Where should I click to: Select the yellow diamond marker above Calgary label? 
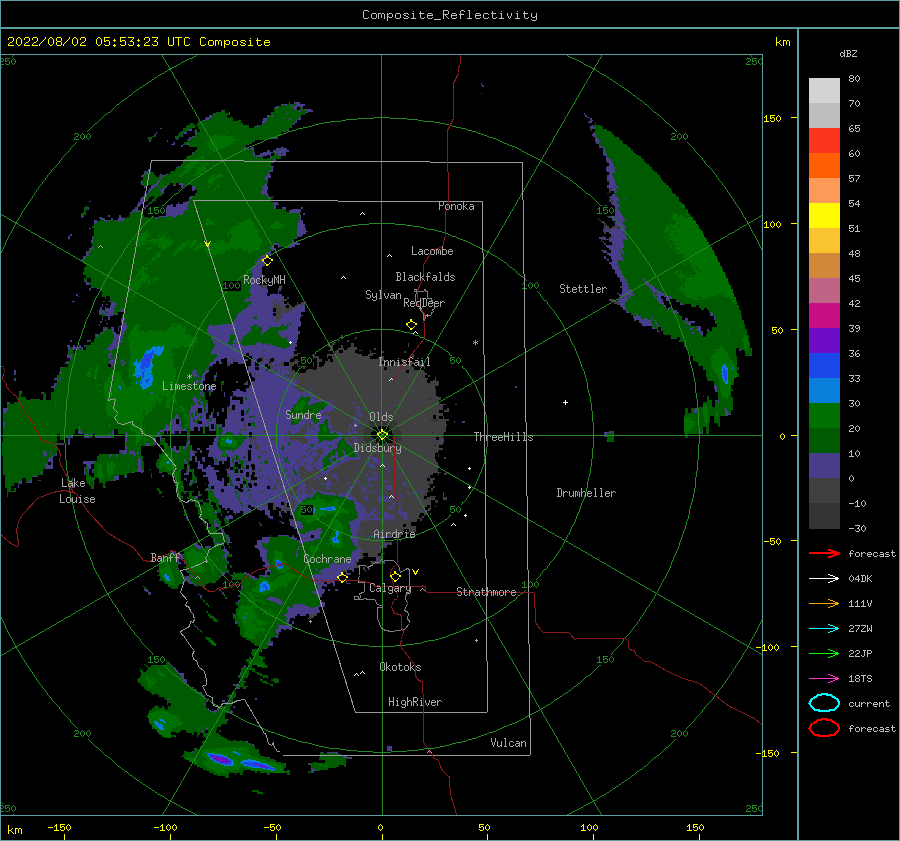pos(395,576)
